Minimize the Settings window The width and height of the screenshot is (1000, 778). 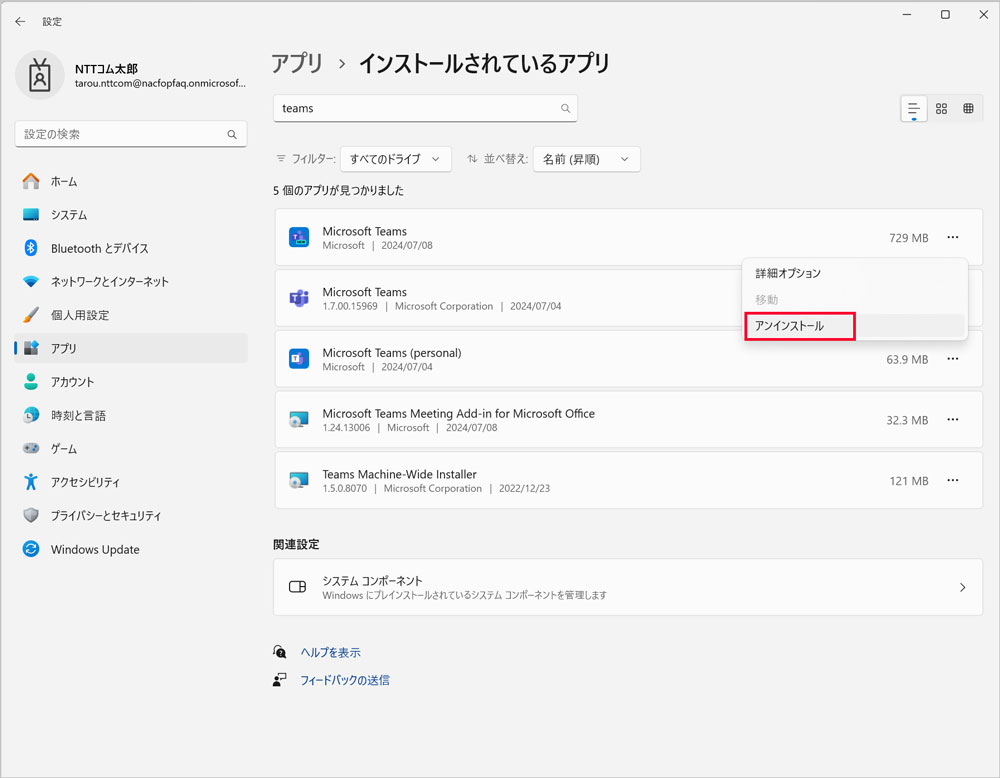pyautogui.click(x=907, y=15)
